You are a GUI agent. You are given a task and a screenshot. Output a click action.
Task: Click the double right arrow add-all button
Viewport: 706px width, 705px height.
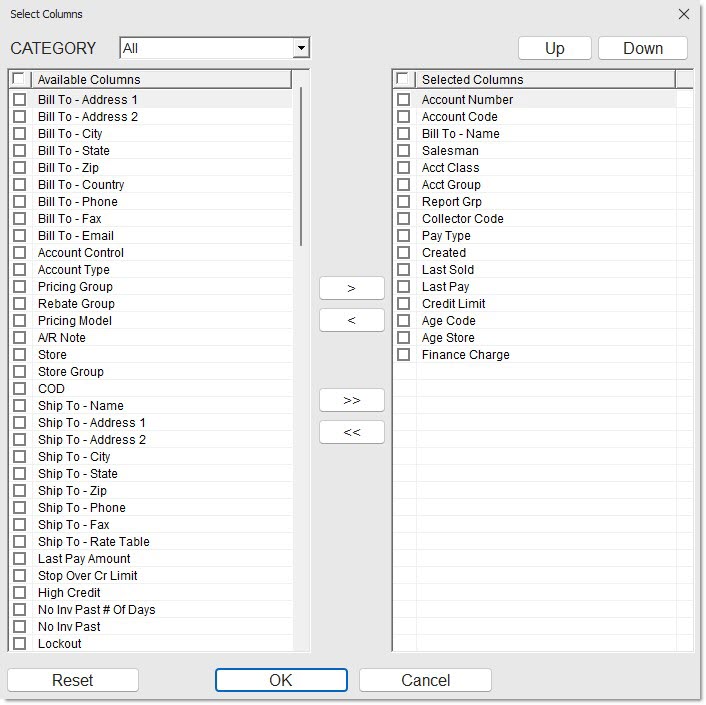pyautogui.click(x=351, y=400)
